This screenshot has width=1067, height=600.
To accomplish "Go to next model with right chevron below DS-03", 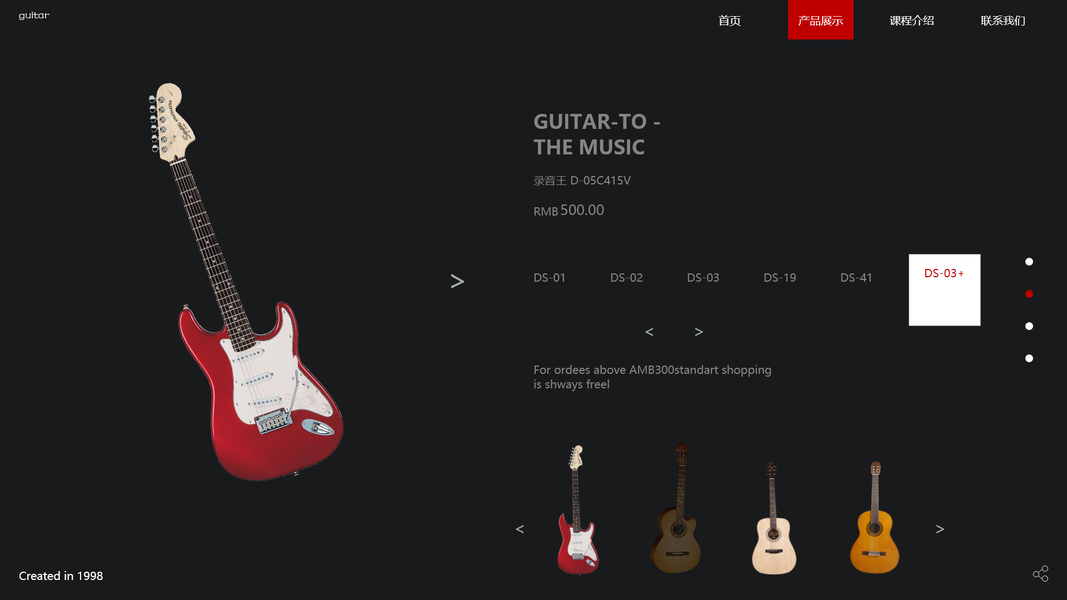I will pos(699,332).
